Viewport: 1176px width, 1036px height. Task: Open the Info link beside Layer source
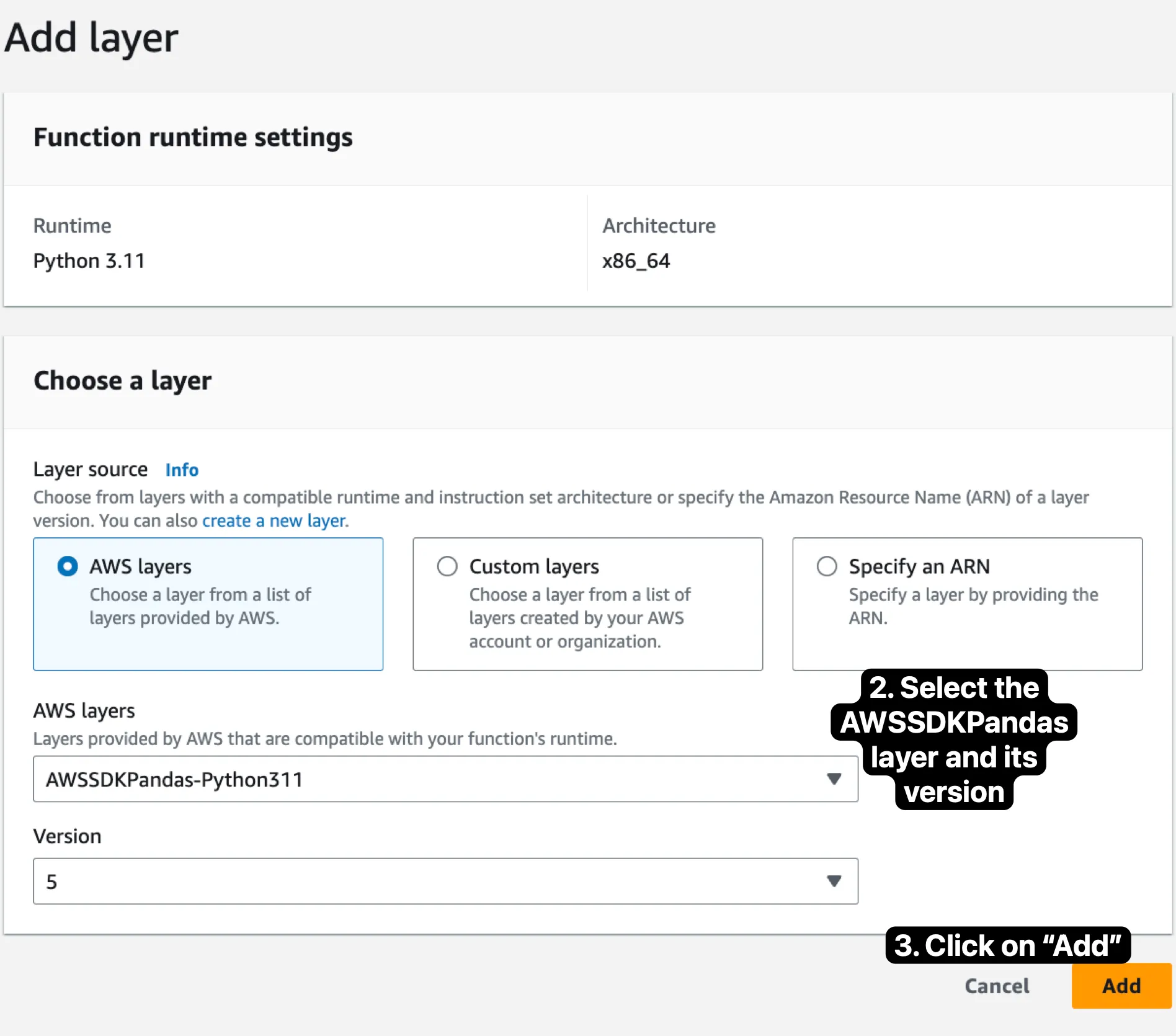coord(182,470)
